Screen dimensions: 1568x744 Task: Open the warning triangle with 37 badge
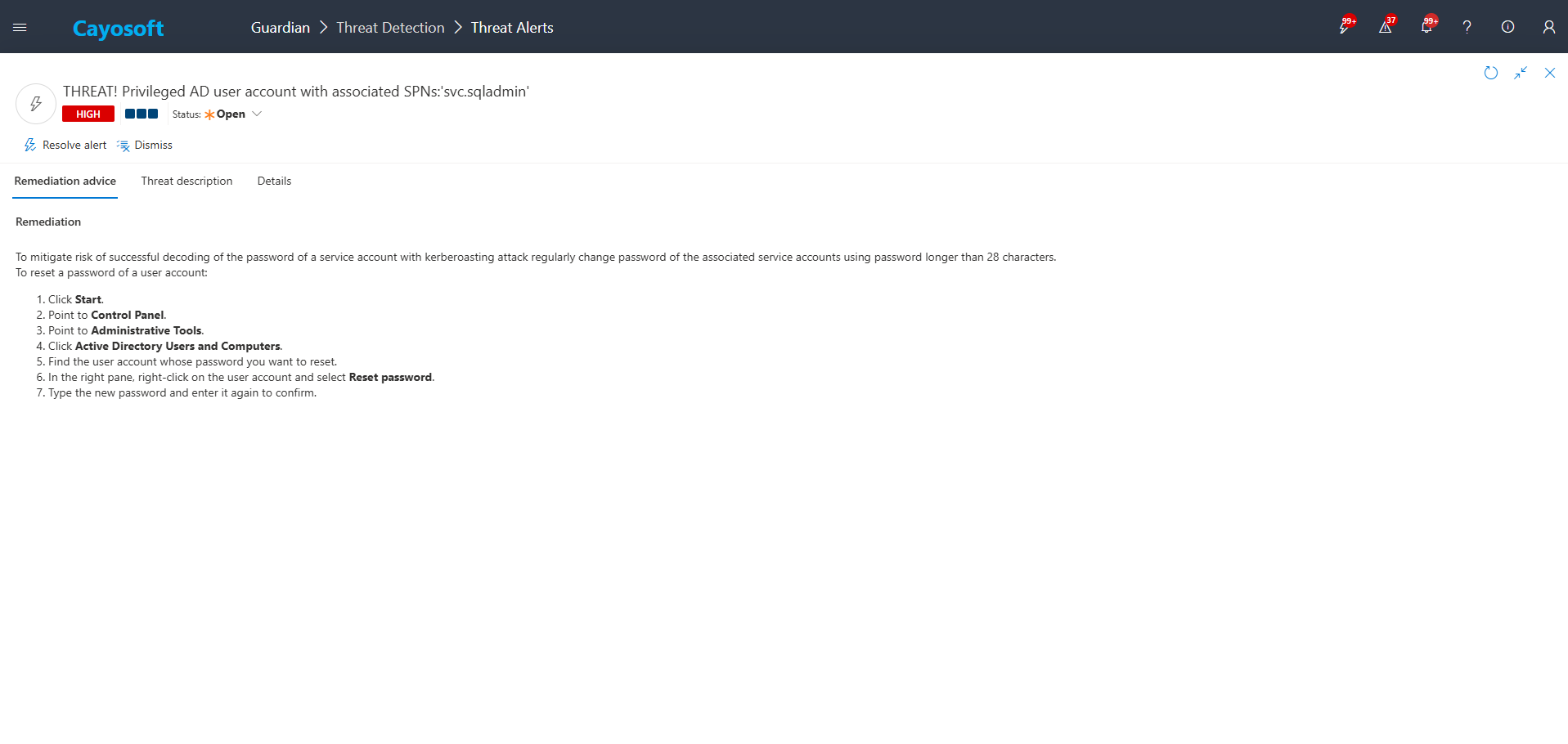tap(1385, 28)
